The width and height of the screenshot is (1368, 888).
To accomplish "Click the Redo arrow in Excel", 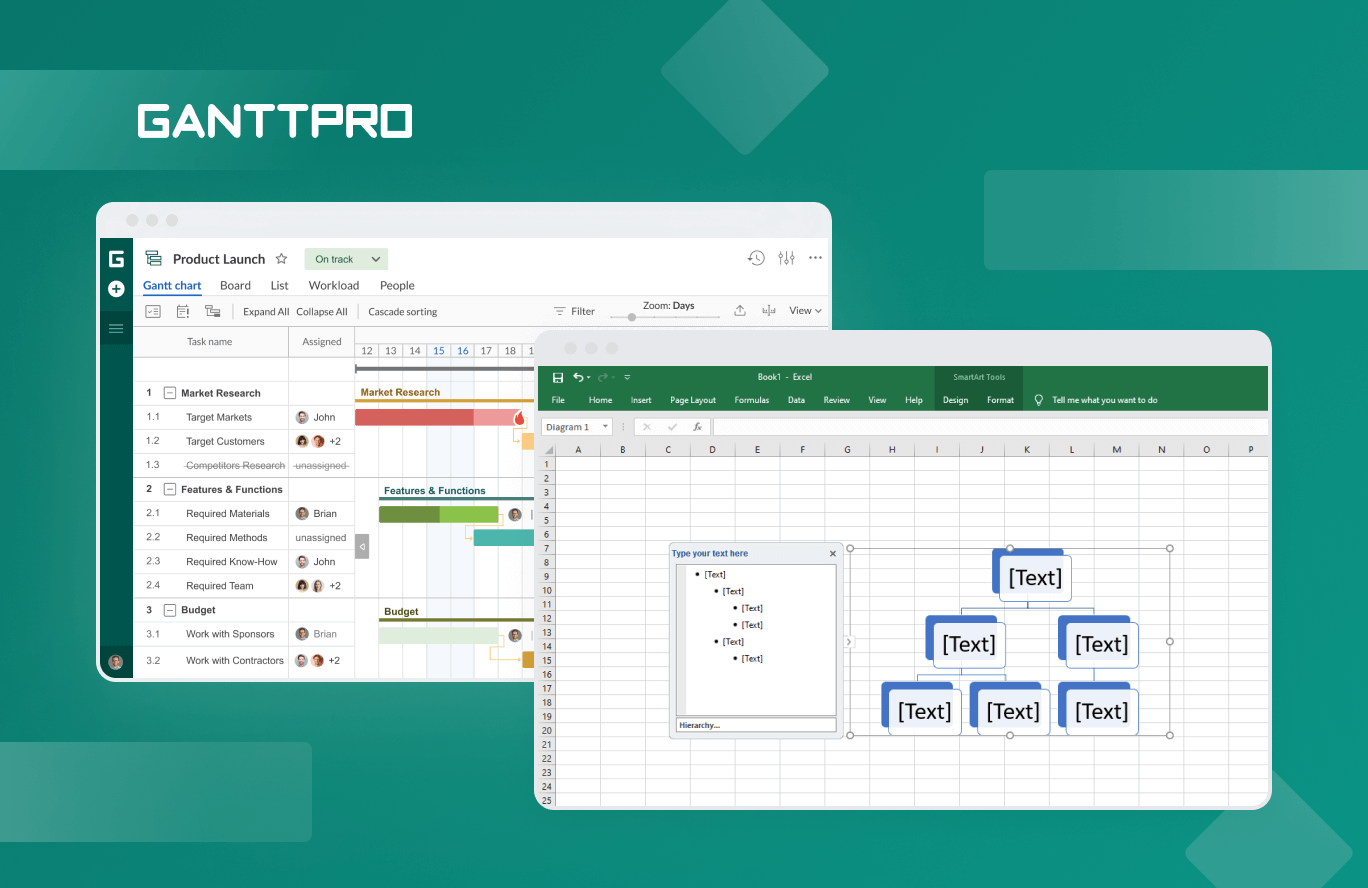I will pos(603,377).
